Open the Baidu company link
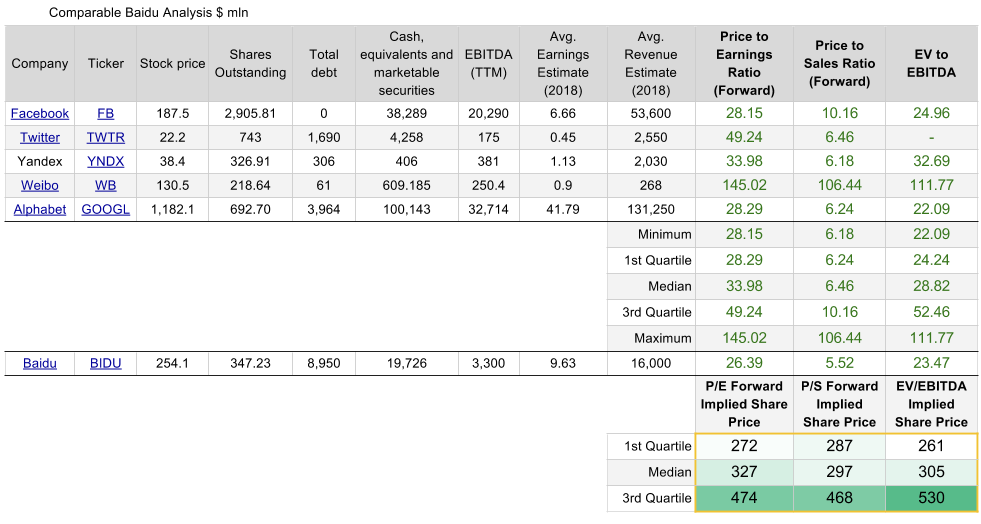The width and height of the screenshot is (981, 524). click(40, 363)
